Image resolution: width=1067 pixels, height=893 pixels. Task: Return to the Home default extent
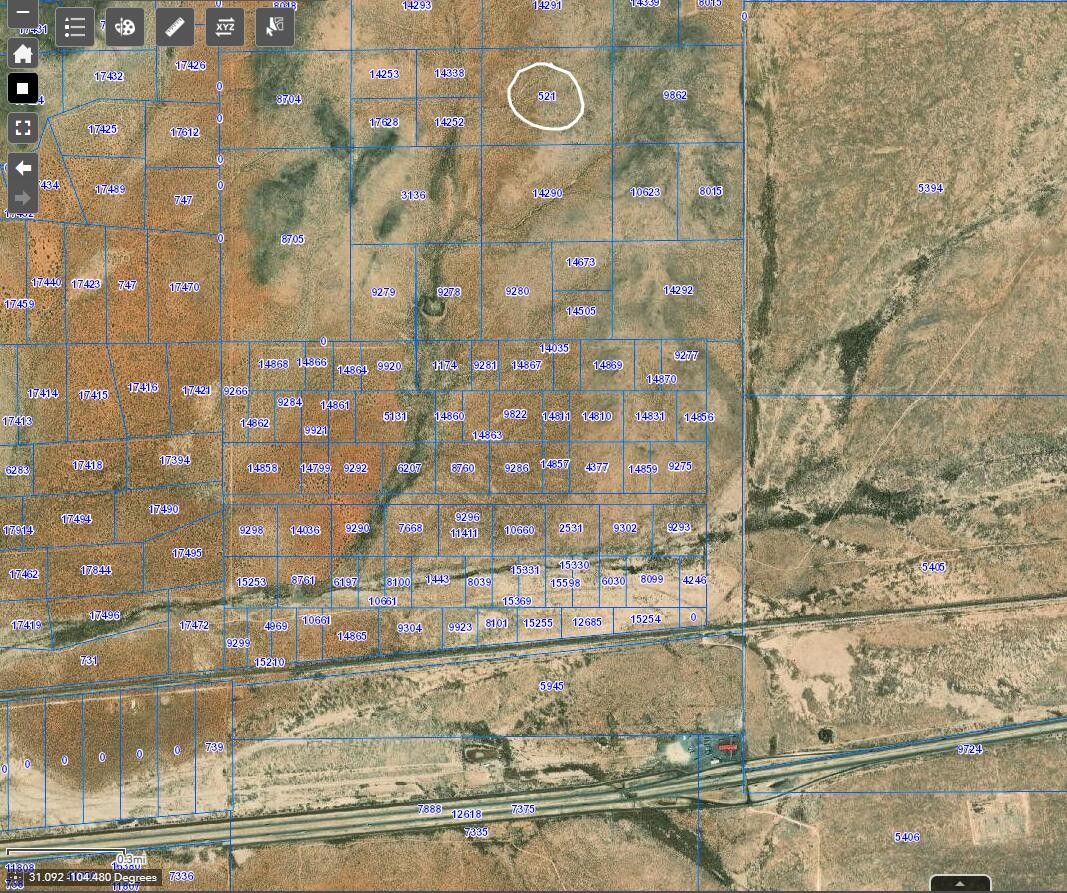(23, 54)
